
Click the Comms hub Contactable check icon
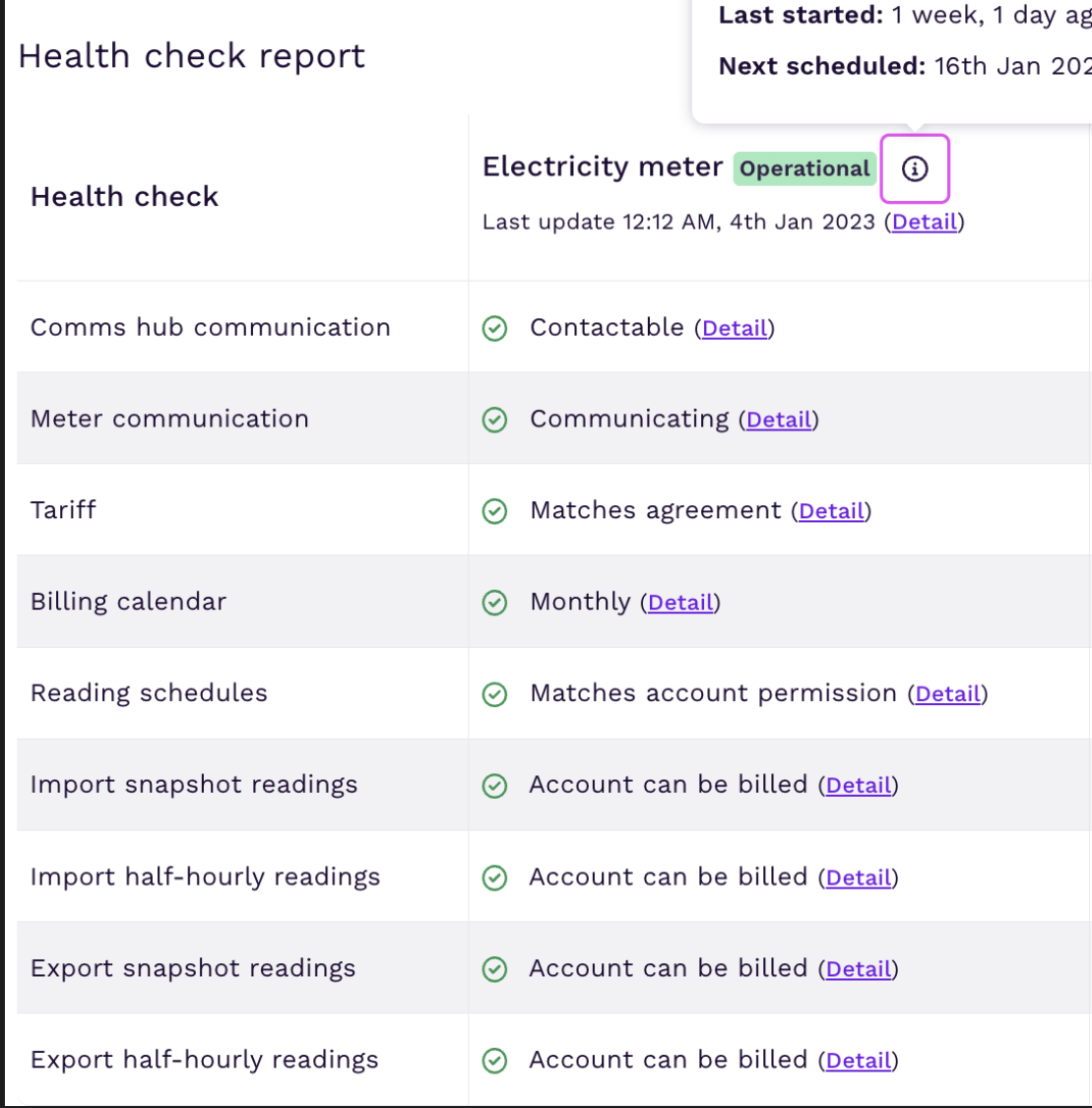[494, 328]
